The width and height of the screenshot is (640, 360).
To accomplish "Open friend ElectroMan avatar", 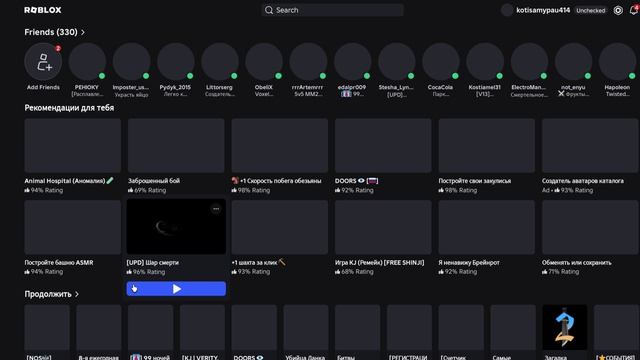I will pyautogui.click(x=529, y=62).
